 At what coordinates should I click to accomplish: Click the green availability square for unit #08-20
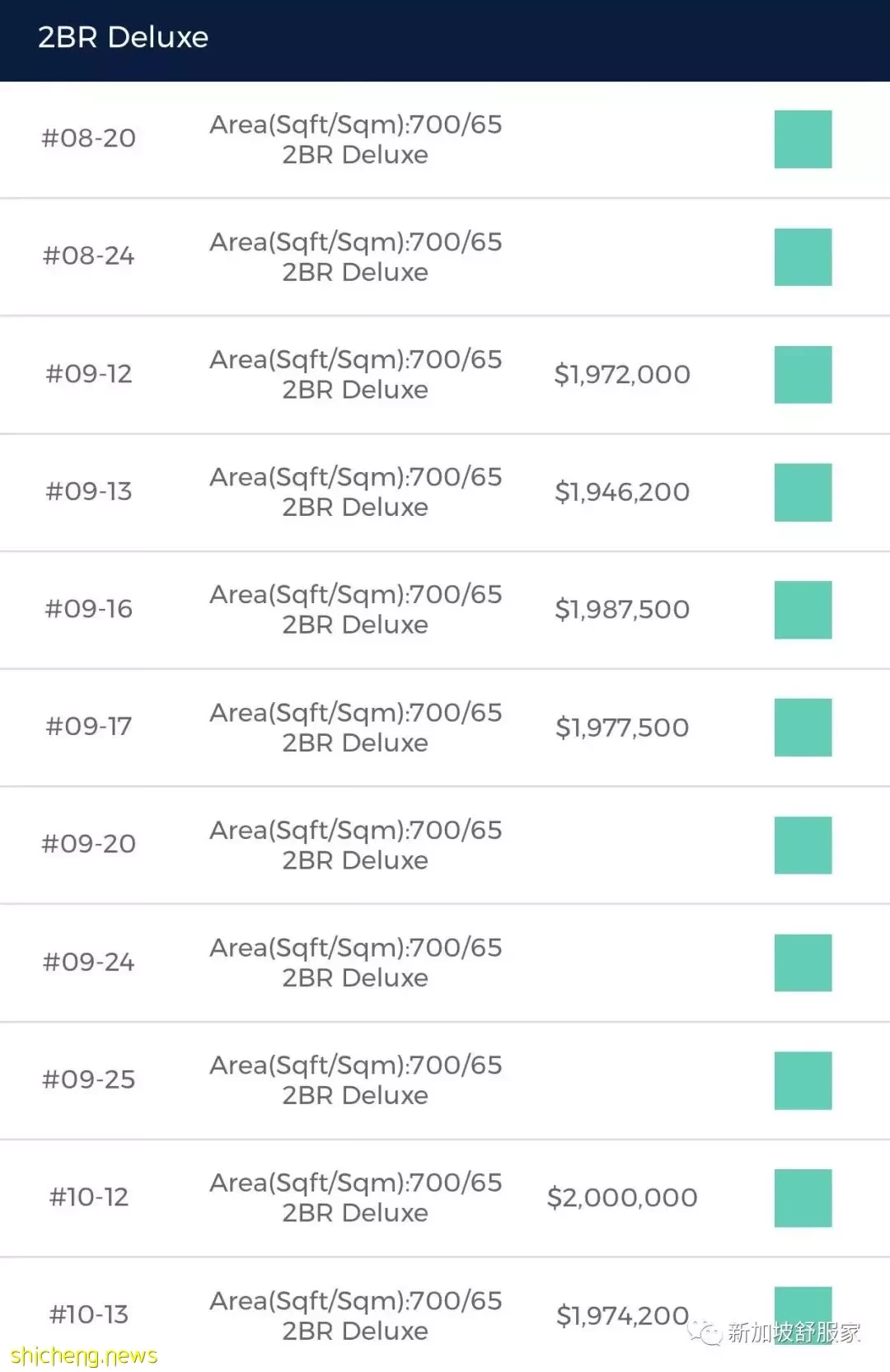coord(803,139)
